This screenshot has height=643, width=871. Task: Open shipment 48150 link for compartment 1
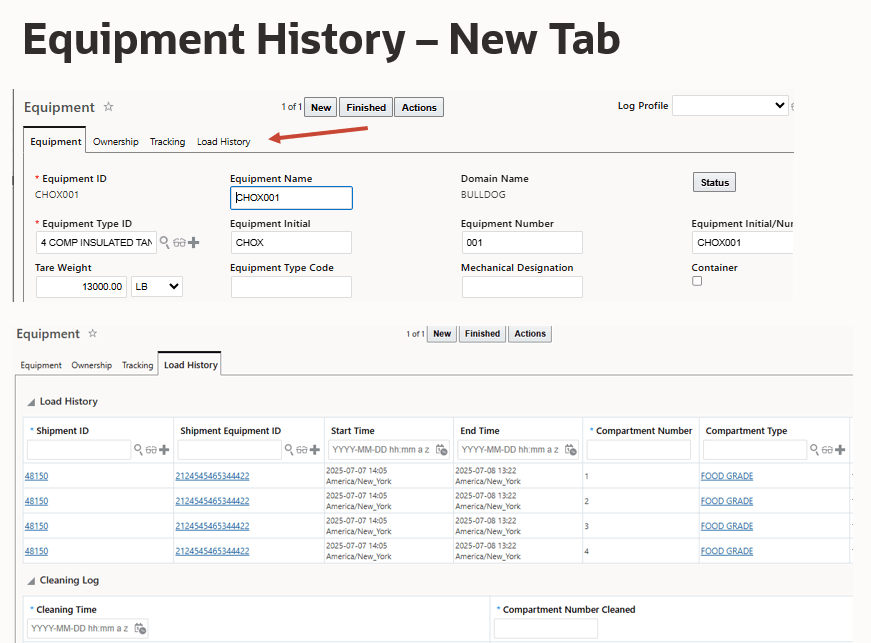37,476
